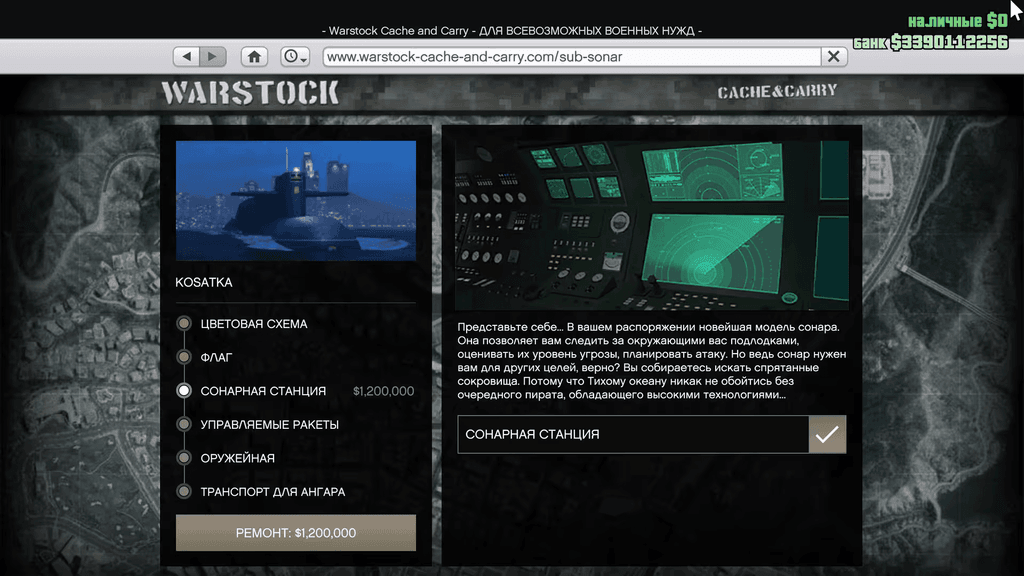Open the browsing history clock dropdown
Image resolution: width=1024 pixels, height=576 pixels.
click(x=295, y=57)
